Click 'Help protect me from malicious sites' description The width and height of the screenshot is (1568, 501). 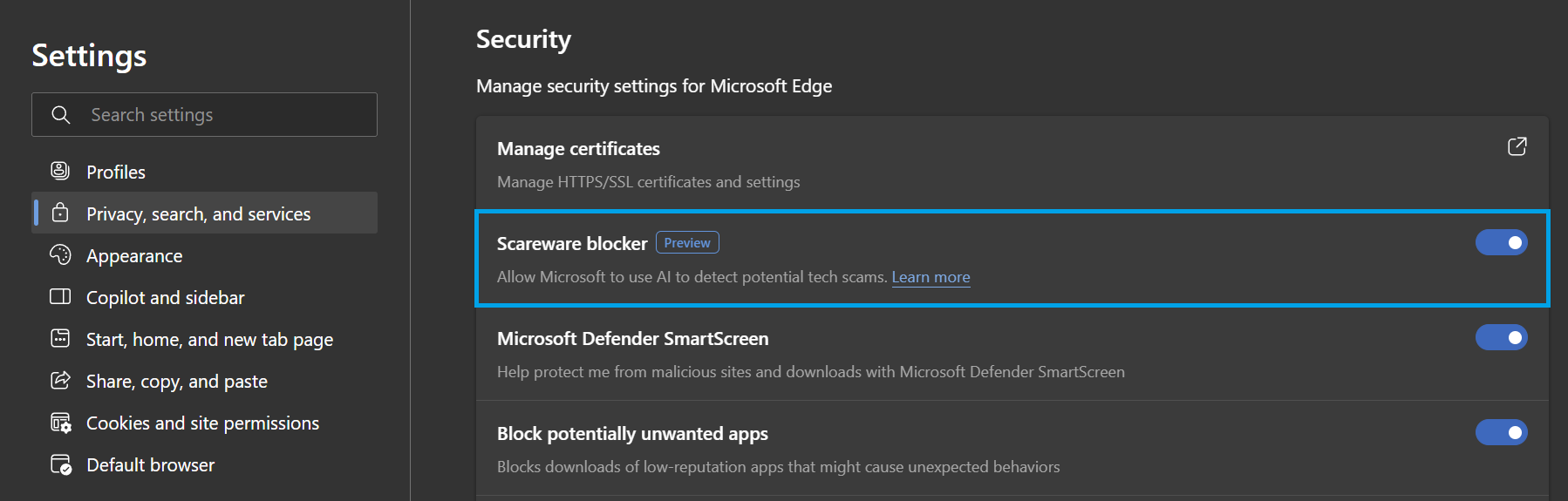coord(811,372)
